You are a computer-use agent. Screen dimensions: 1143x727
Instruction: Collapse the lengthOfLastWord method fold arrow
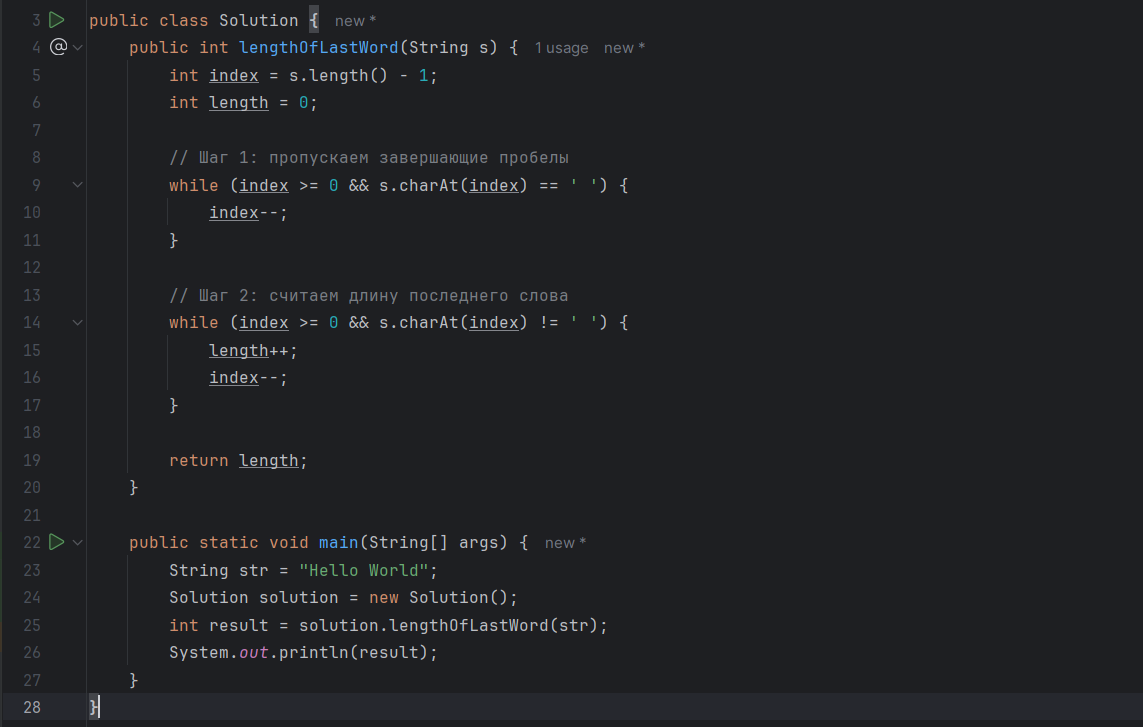tap(77, 47)
